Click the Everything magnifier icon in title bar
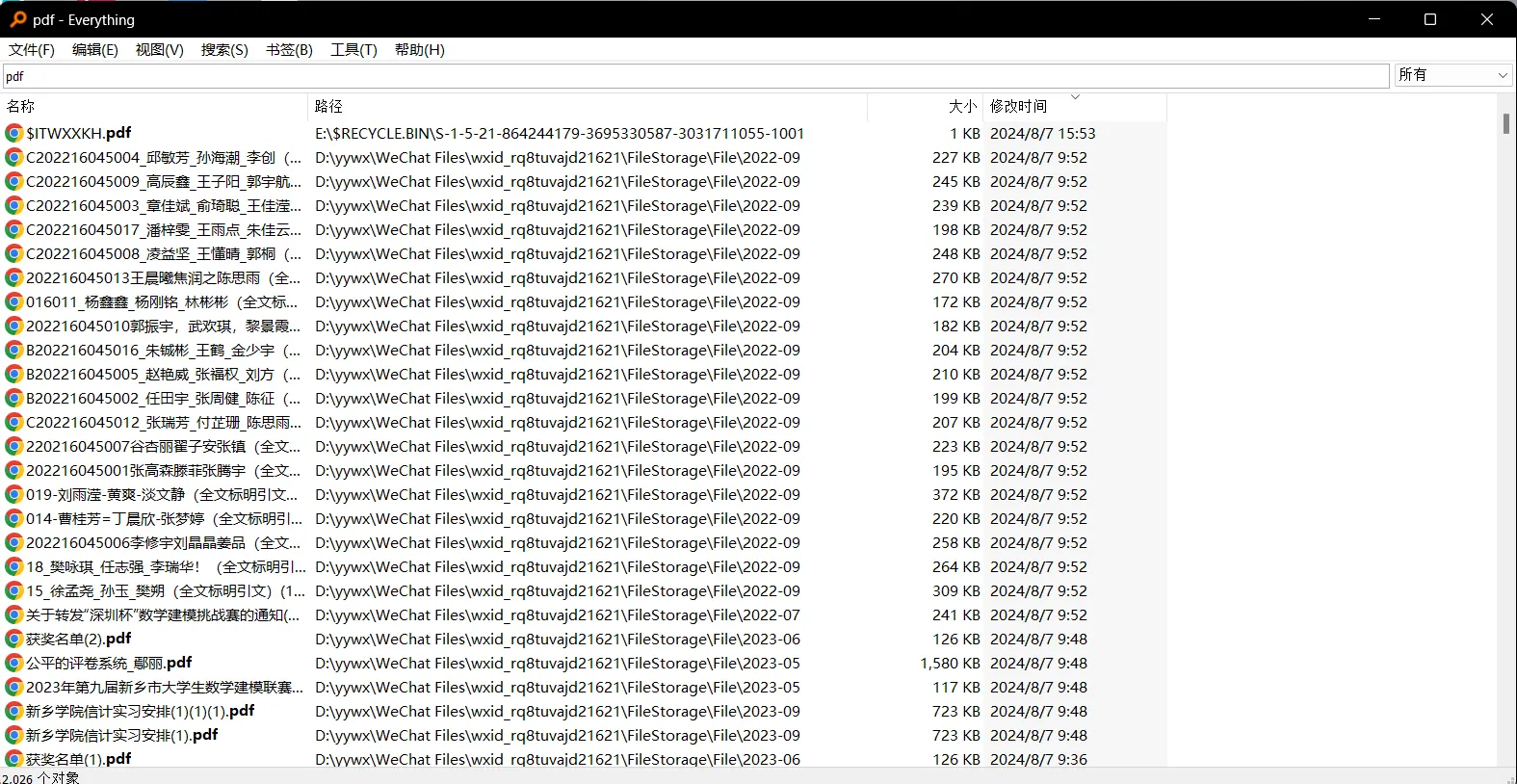 click(17, 19)
